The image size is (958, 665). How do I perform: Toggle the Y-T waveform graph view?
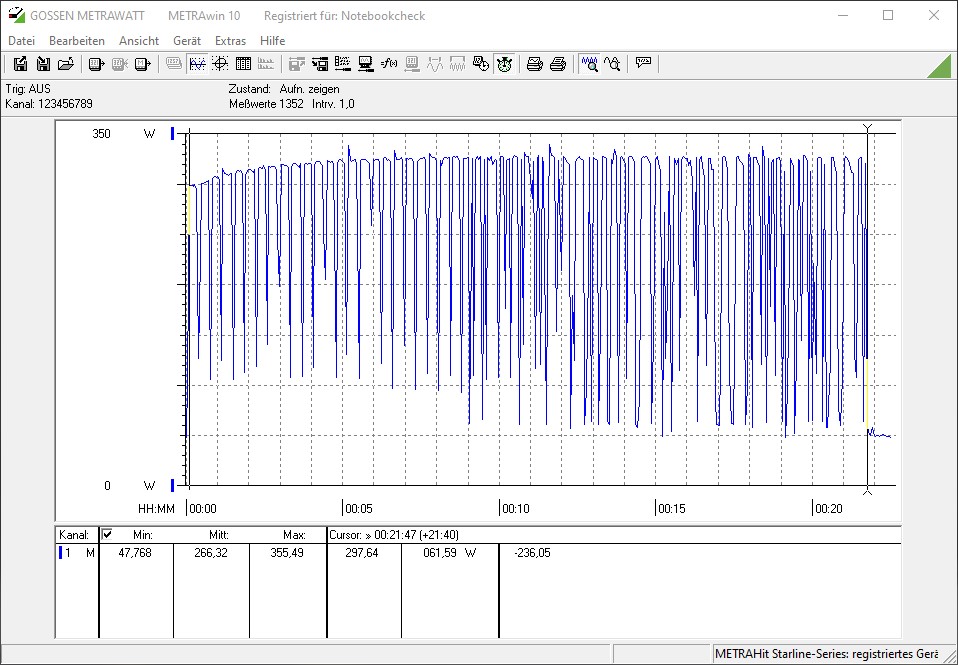click(197, 64)
